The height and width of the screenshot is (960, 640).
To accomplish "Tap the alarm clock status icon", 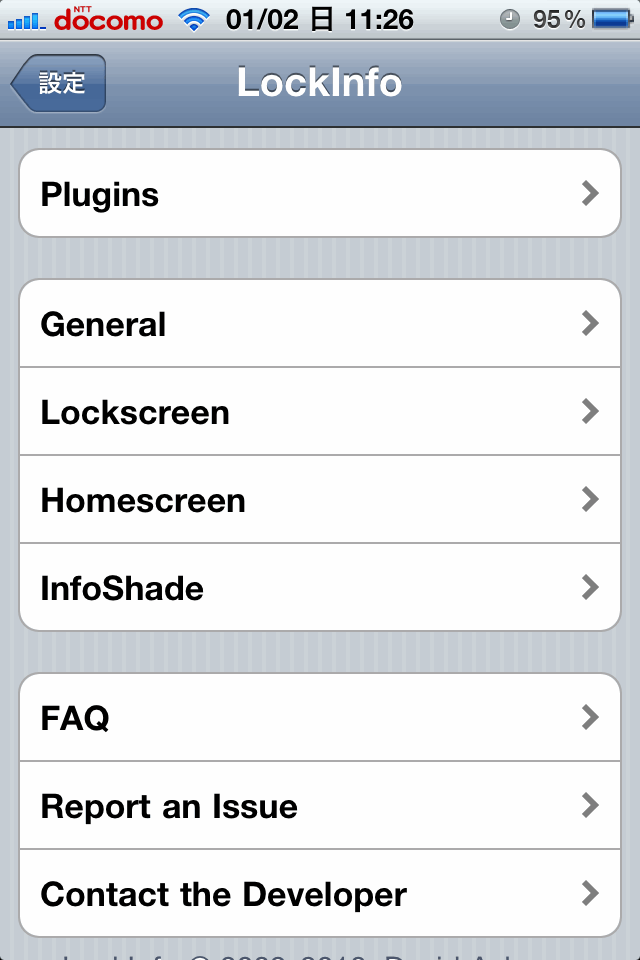I will (x=510, y=20).
